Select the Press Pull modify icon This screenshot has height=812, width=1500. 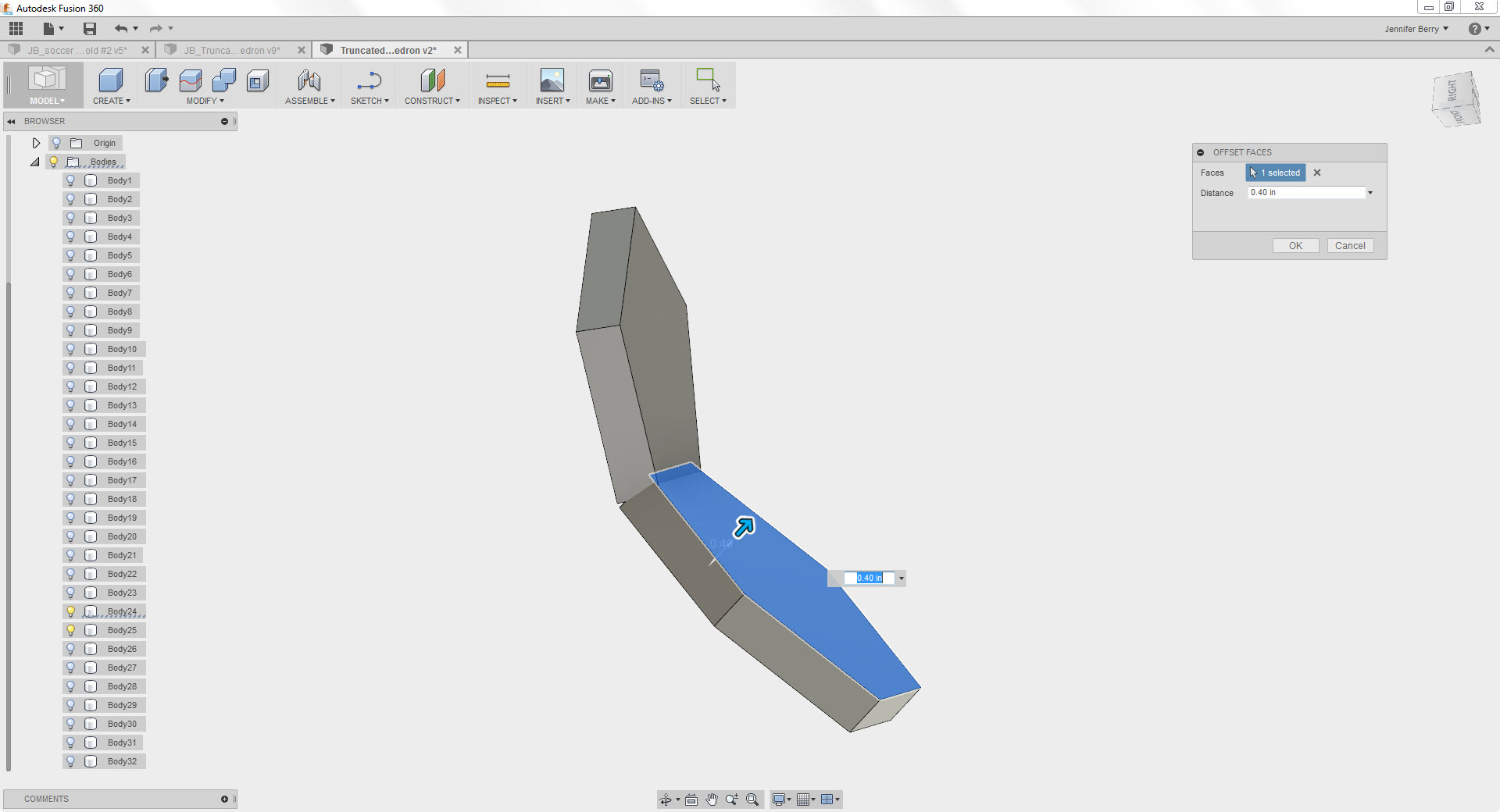(156, 80)
